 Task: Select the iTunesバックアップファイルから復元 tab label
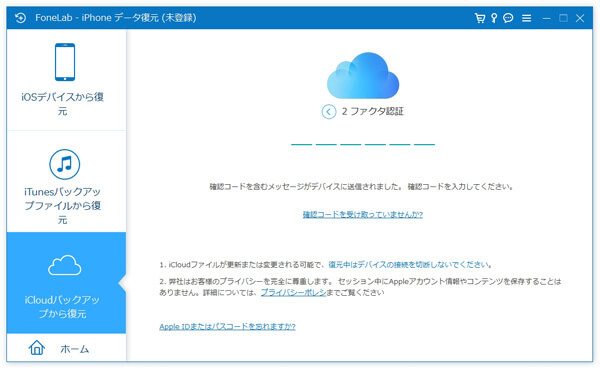click(62, 206)
